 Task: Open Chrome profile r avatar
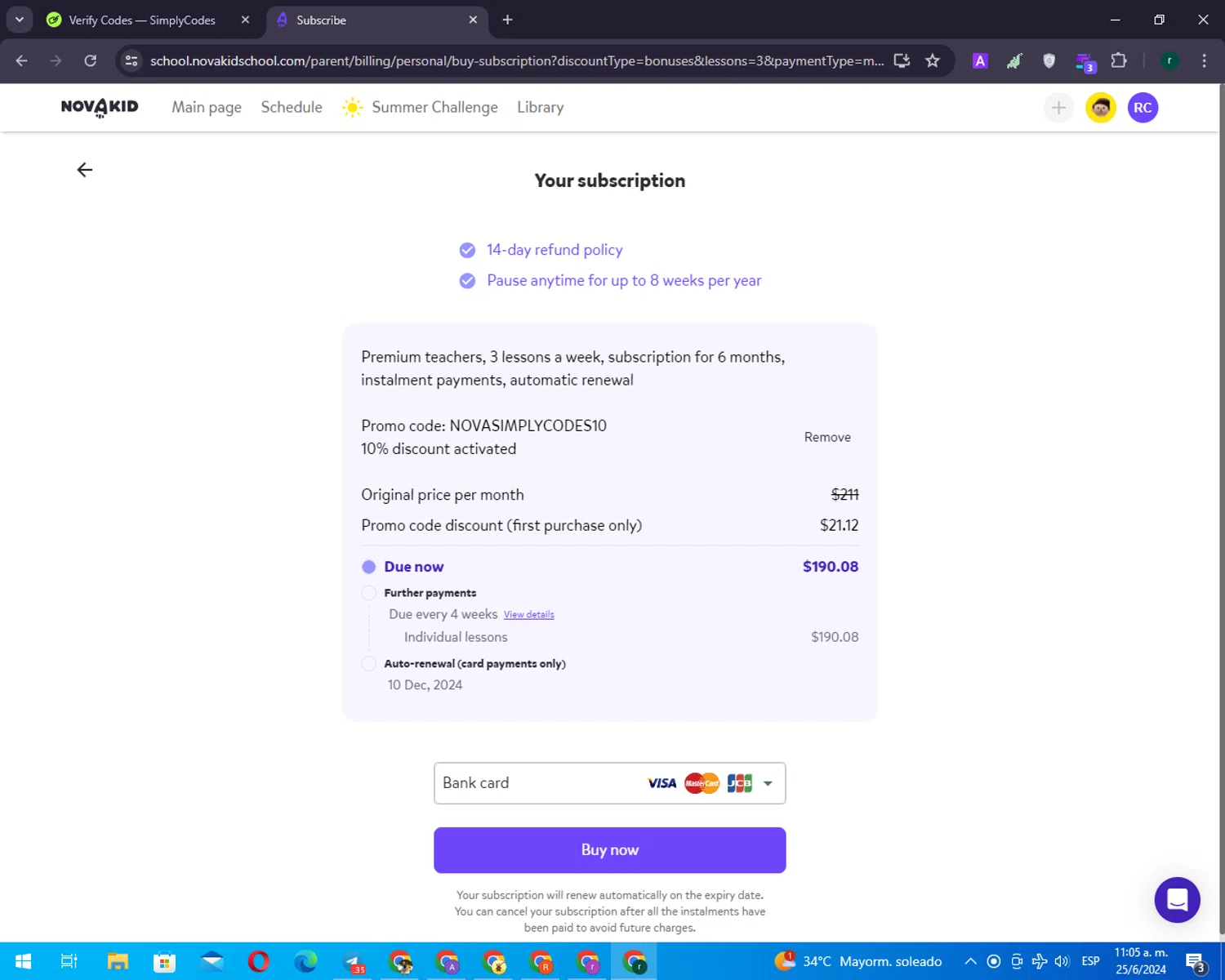click(1169, 60)
